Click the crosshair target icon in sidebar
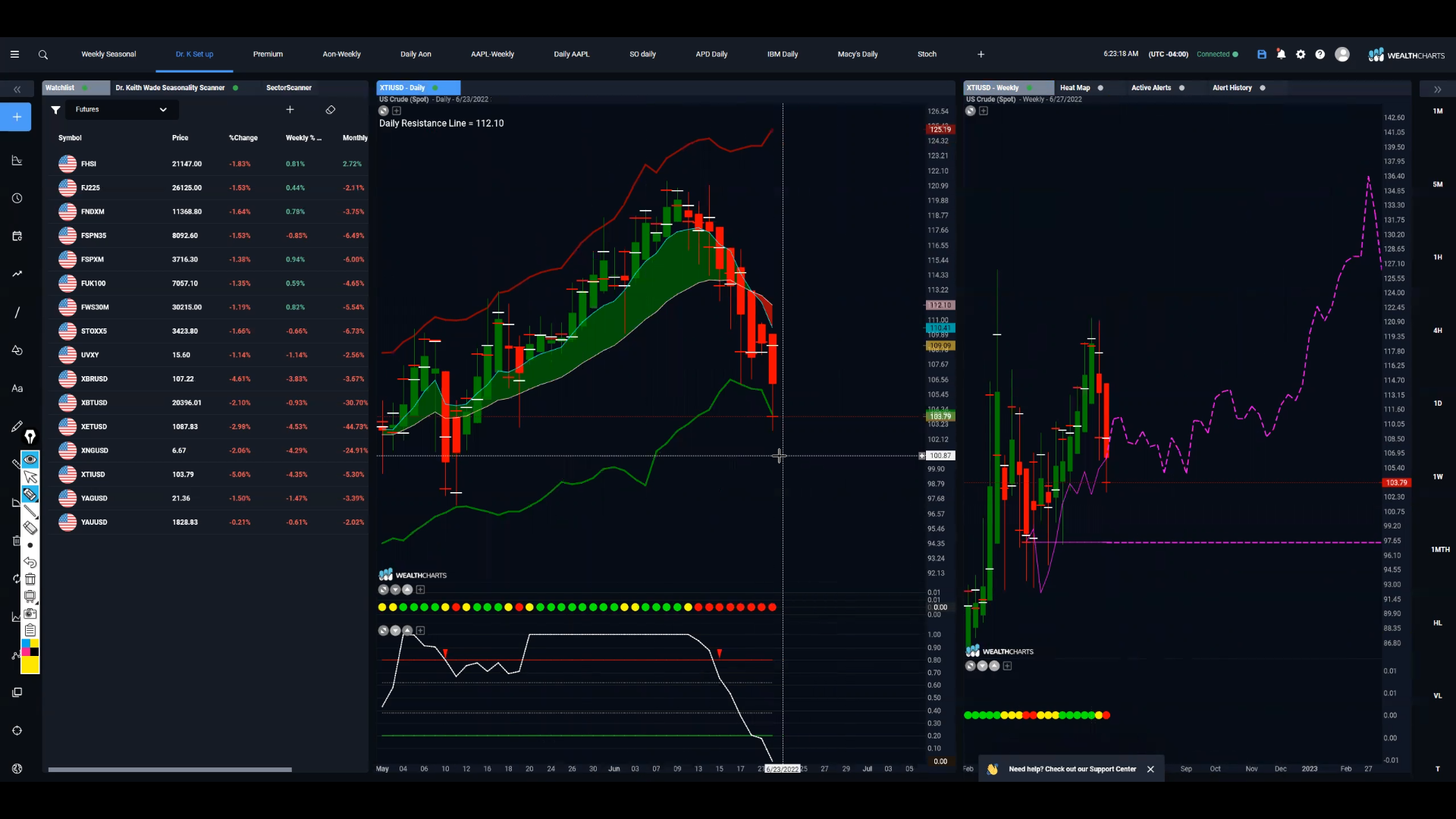Viewport: 1456px width, 819px height. point(17,730)
